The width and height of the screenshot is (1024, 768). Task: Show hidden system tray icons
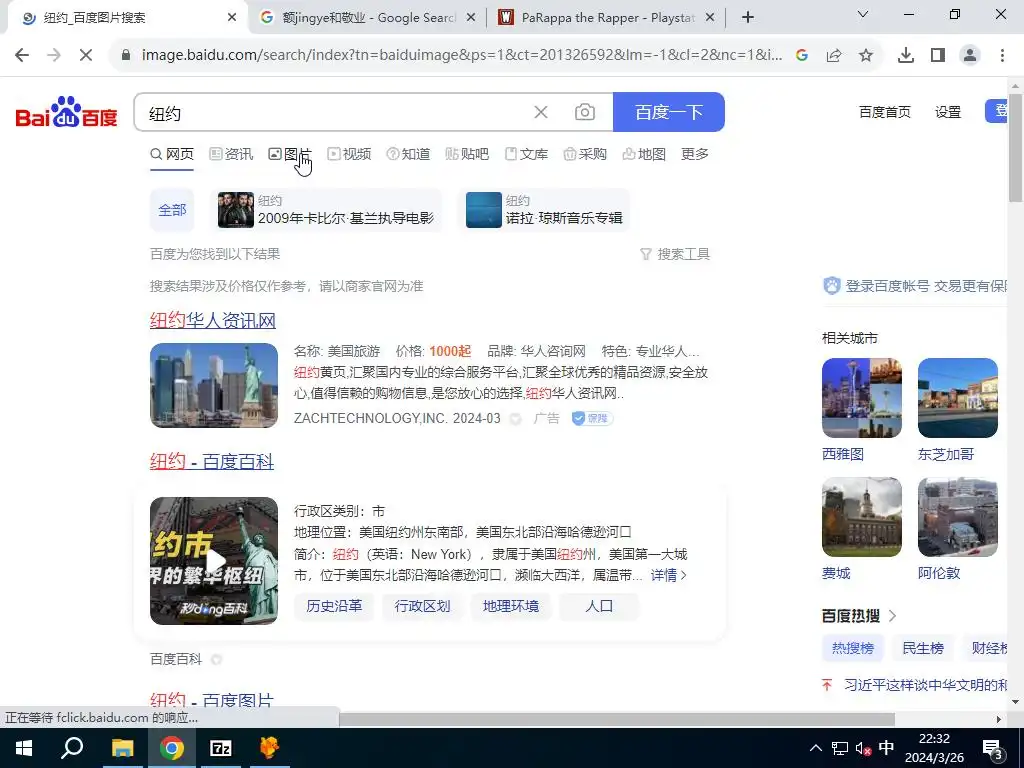click(x=816, y=748)
